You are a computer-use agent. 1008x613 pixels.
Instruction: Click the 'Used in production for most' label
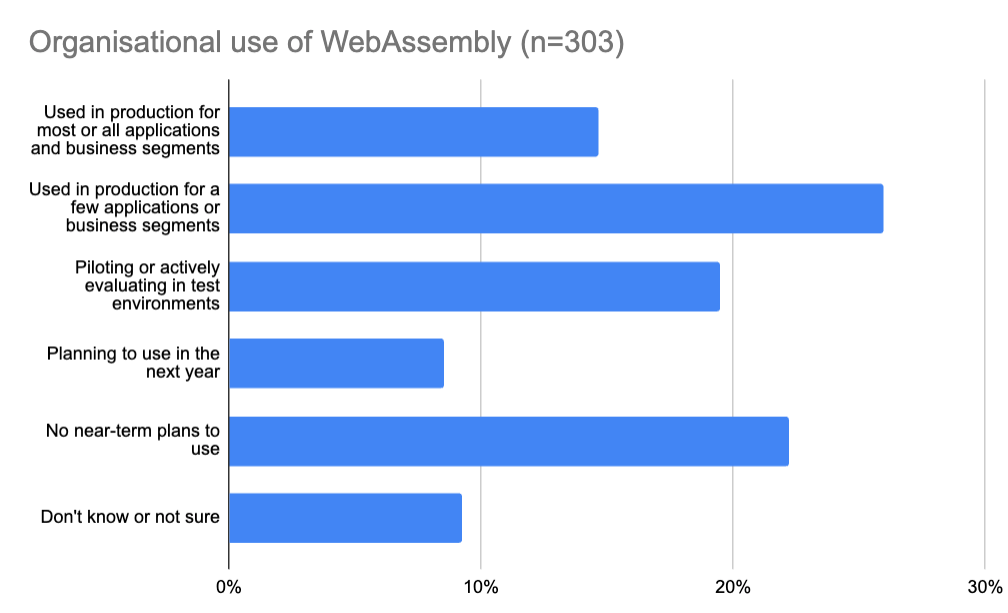[125, 130]
